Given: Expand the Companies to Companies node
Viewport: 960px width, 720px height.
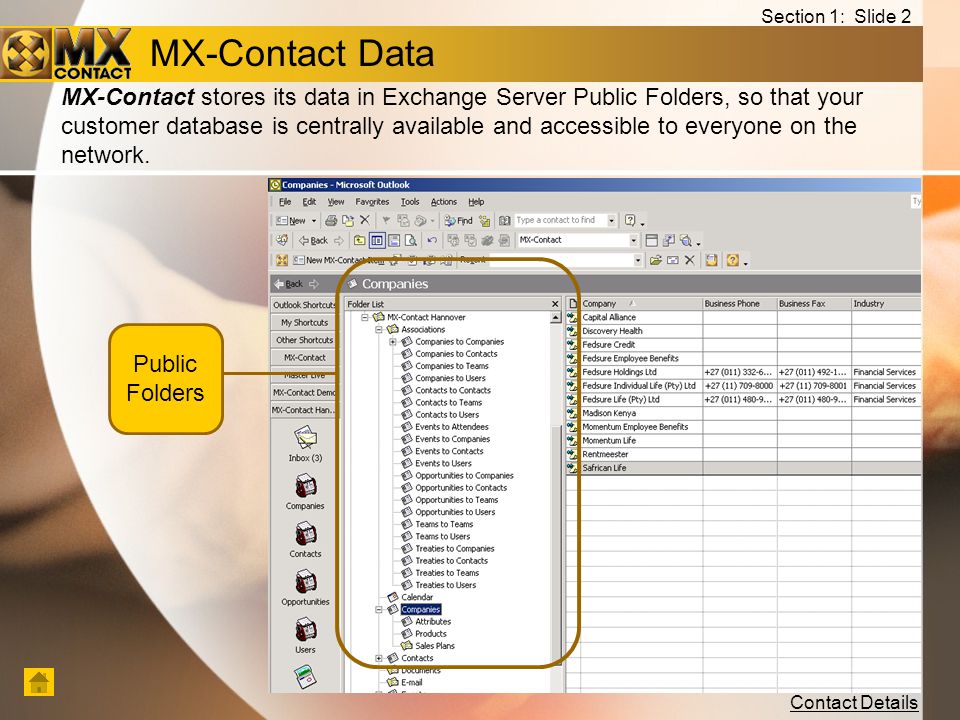Looking at the screenshot, I should click(393, 342).
